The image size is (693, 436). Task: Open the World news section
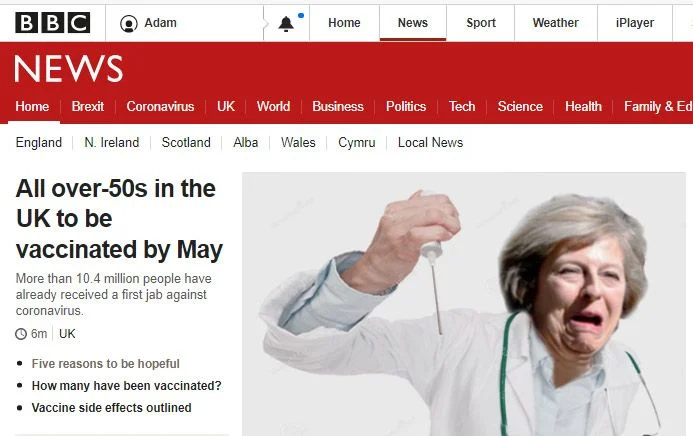pos(274,106)
